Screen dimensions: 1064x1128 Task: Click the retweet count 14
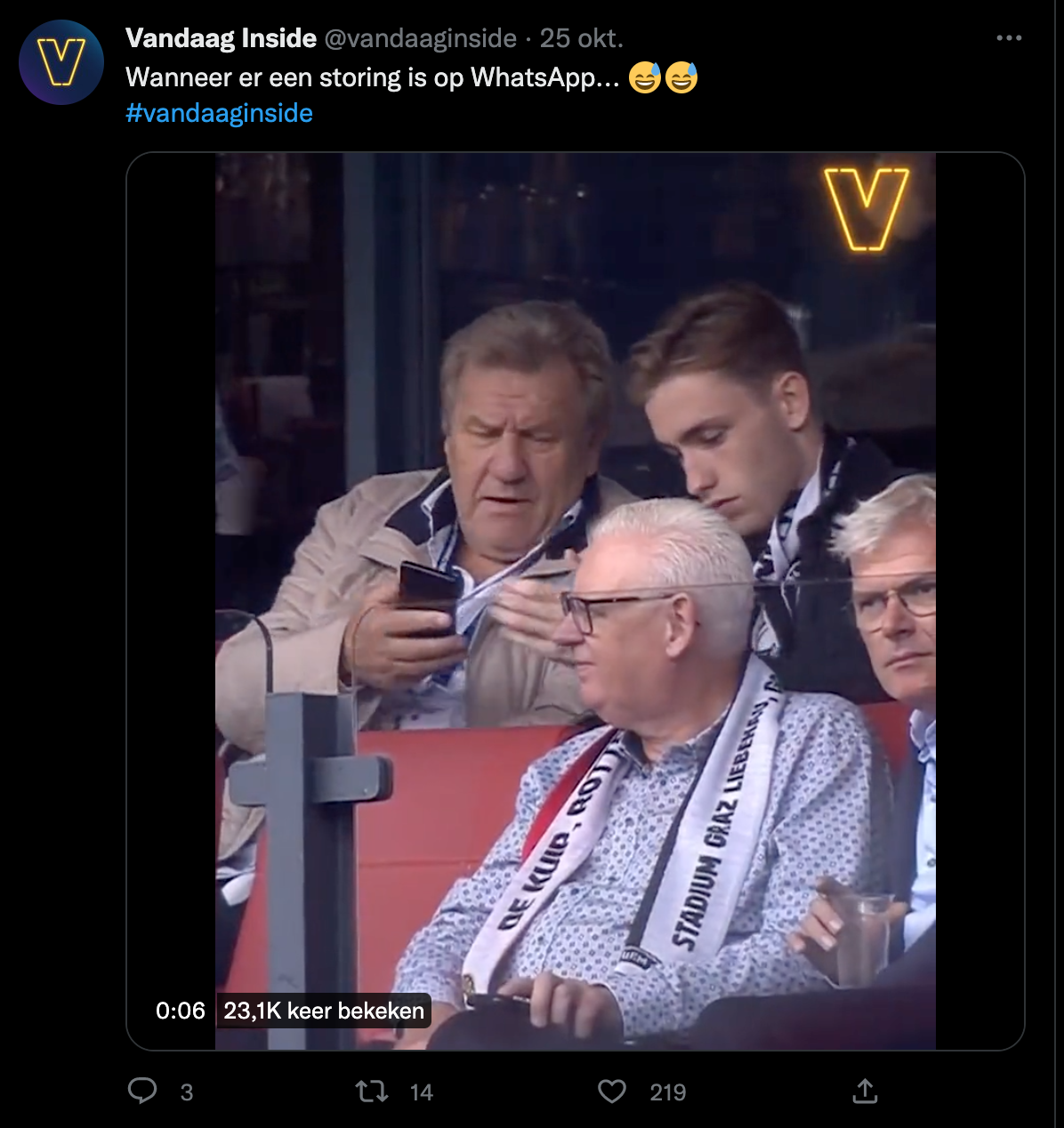pos(422,1092)
